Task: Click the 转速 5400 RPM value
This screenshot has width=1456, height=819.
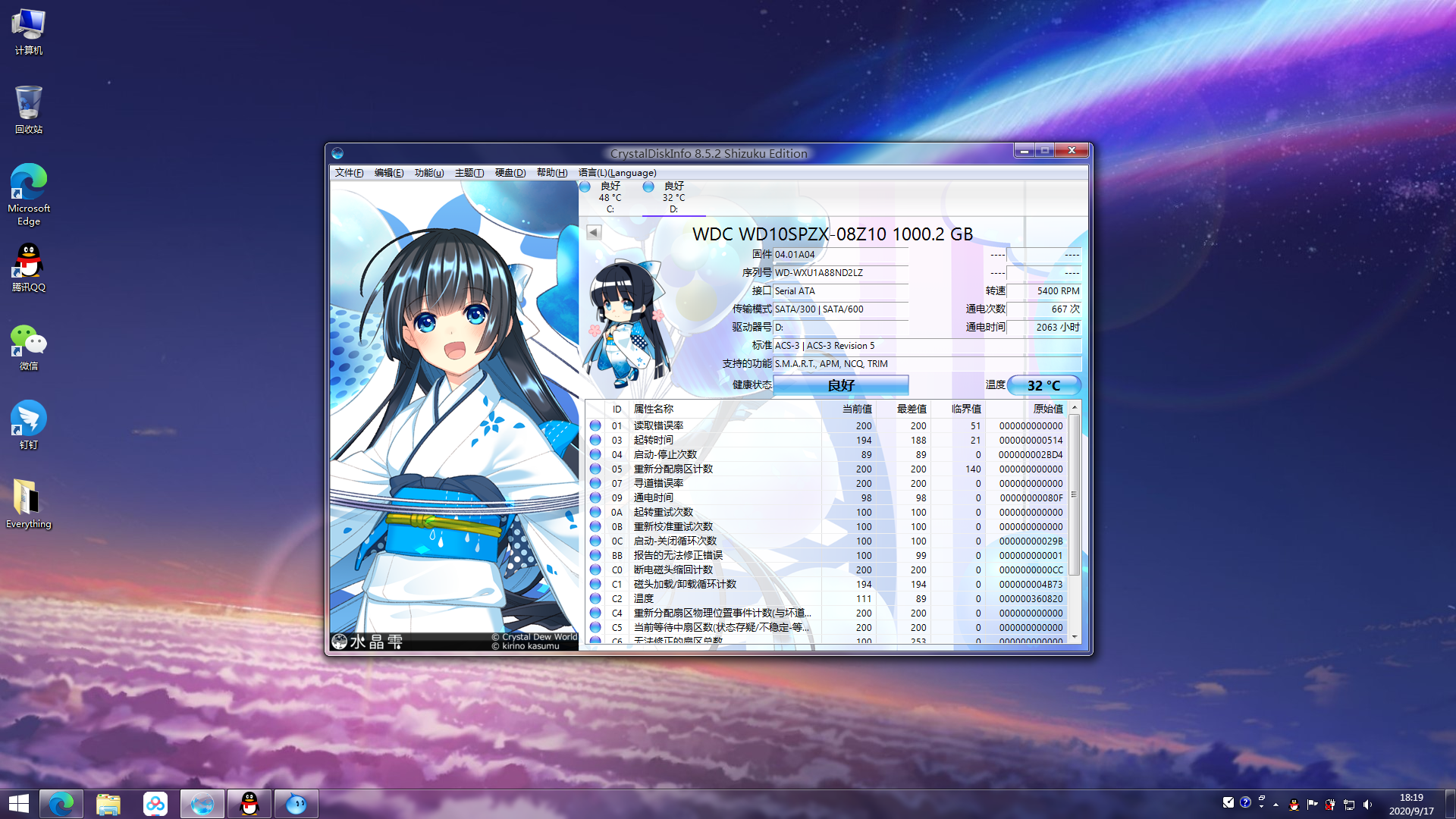Action: [x=1044, y=291]
